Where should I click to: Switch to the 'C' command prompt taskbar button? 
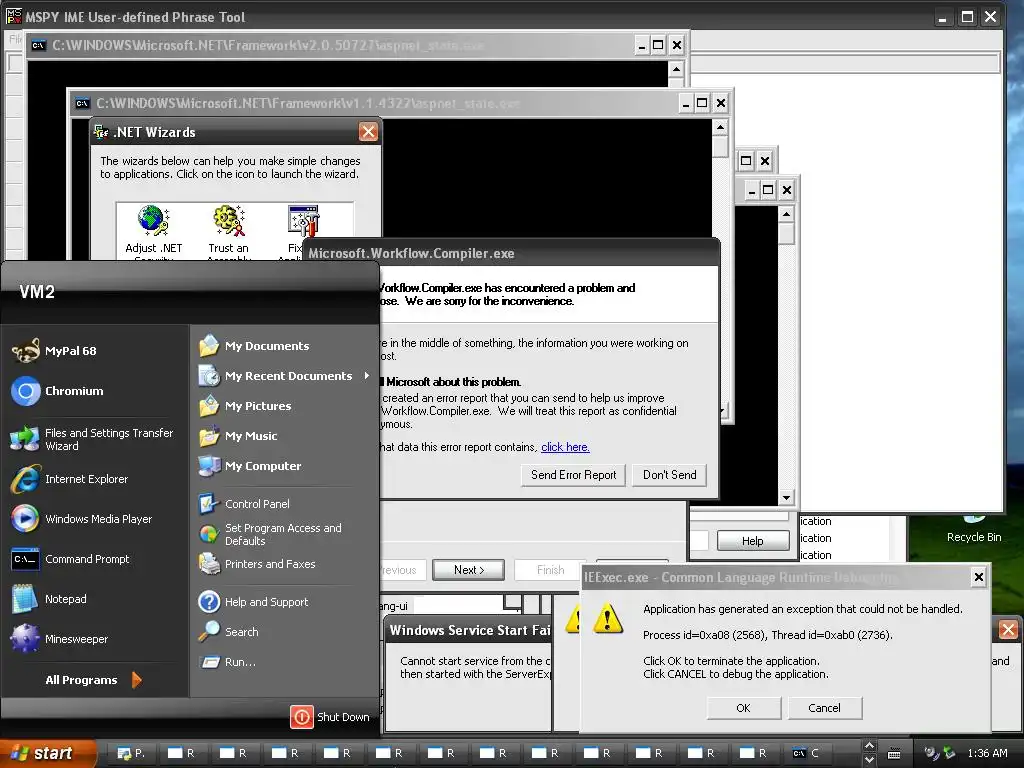(x=806, y=754)
